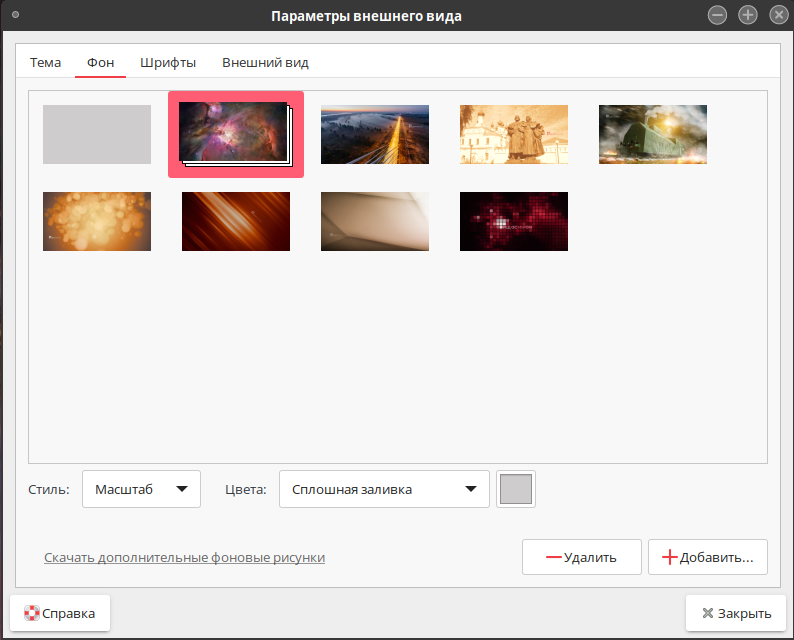The image size is (794, 640).
Task: Open help with the Справка button
Action: point(60,613)
